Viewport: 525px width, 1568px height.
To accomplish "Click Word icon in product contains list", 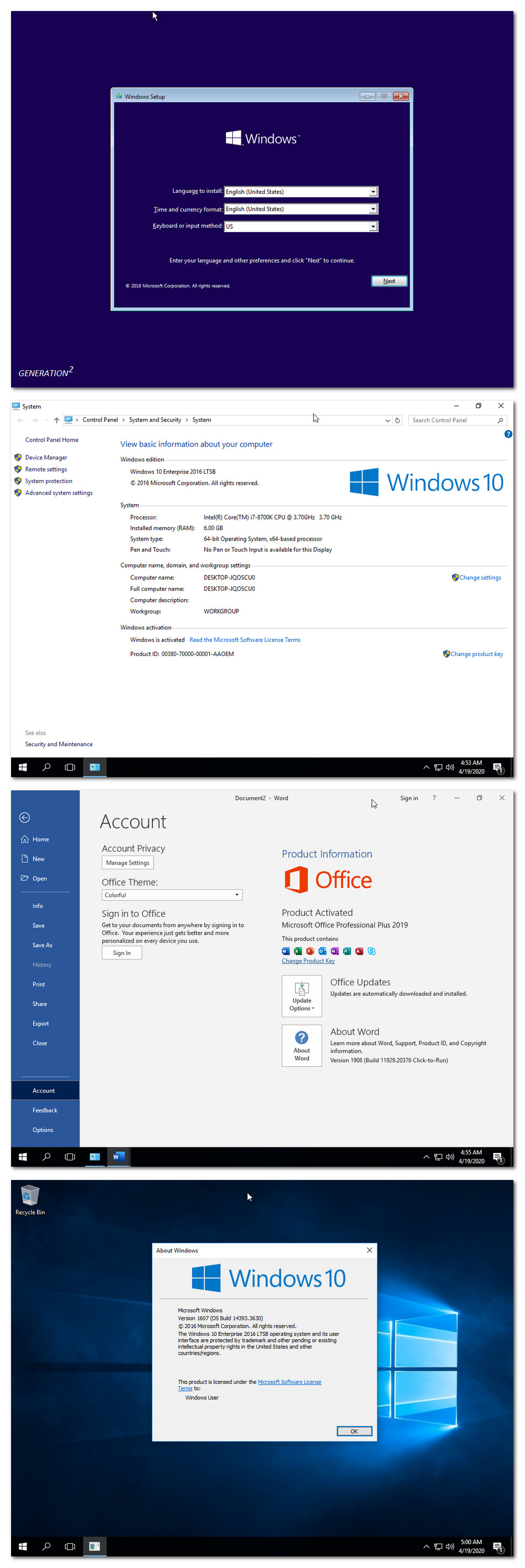I will click(x=285, y=951).
